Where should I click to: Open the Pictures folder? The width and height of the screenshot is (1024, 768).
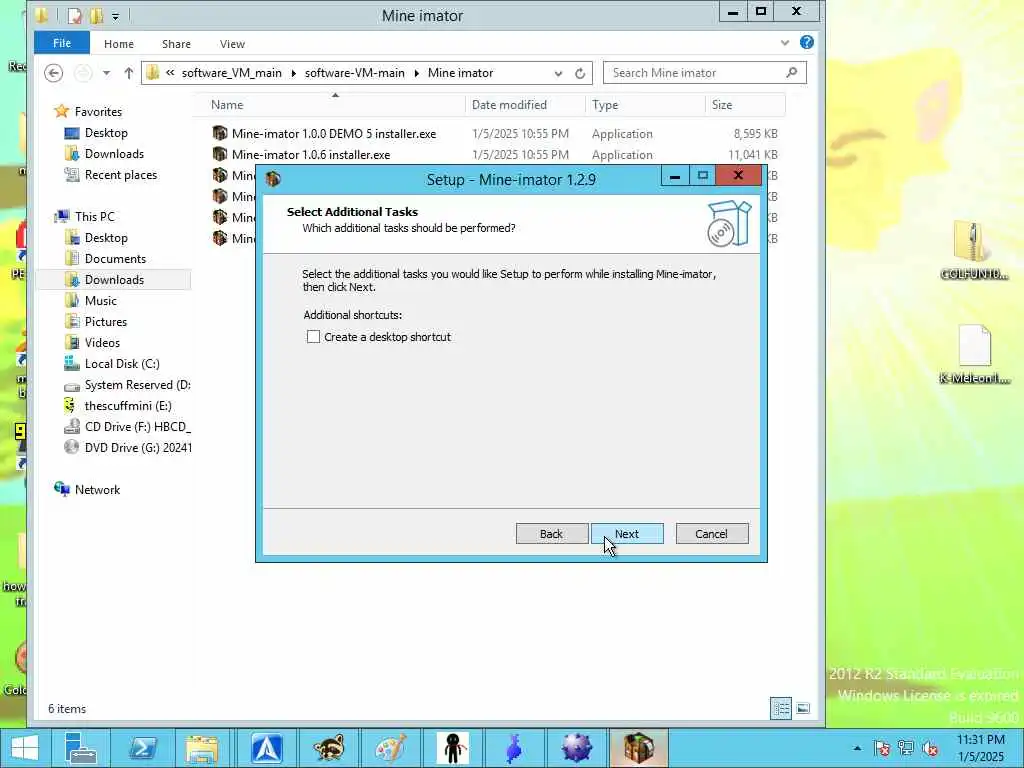[106, 321]
